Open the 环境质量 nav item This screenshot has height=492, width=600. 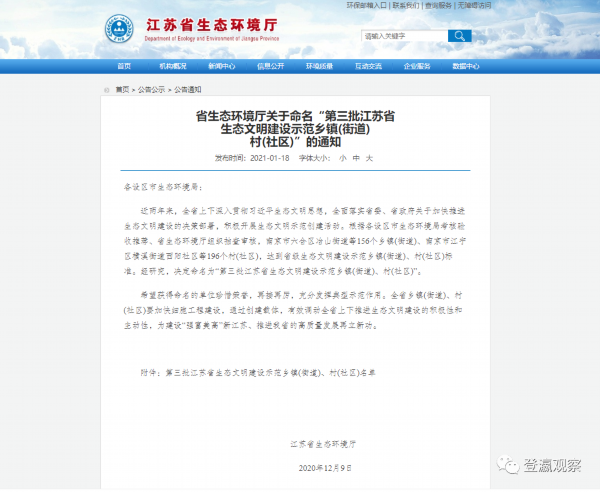(320, 66)
